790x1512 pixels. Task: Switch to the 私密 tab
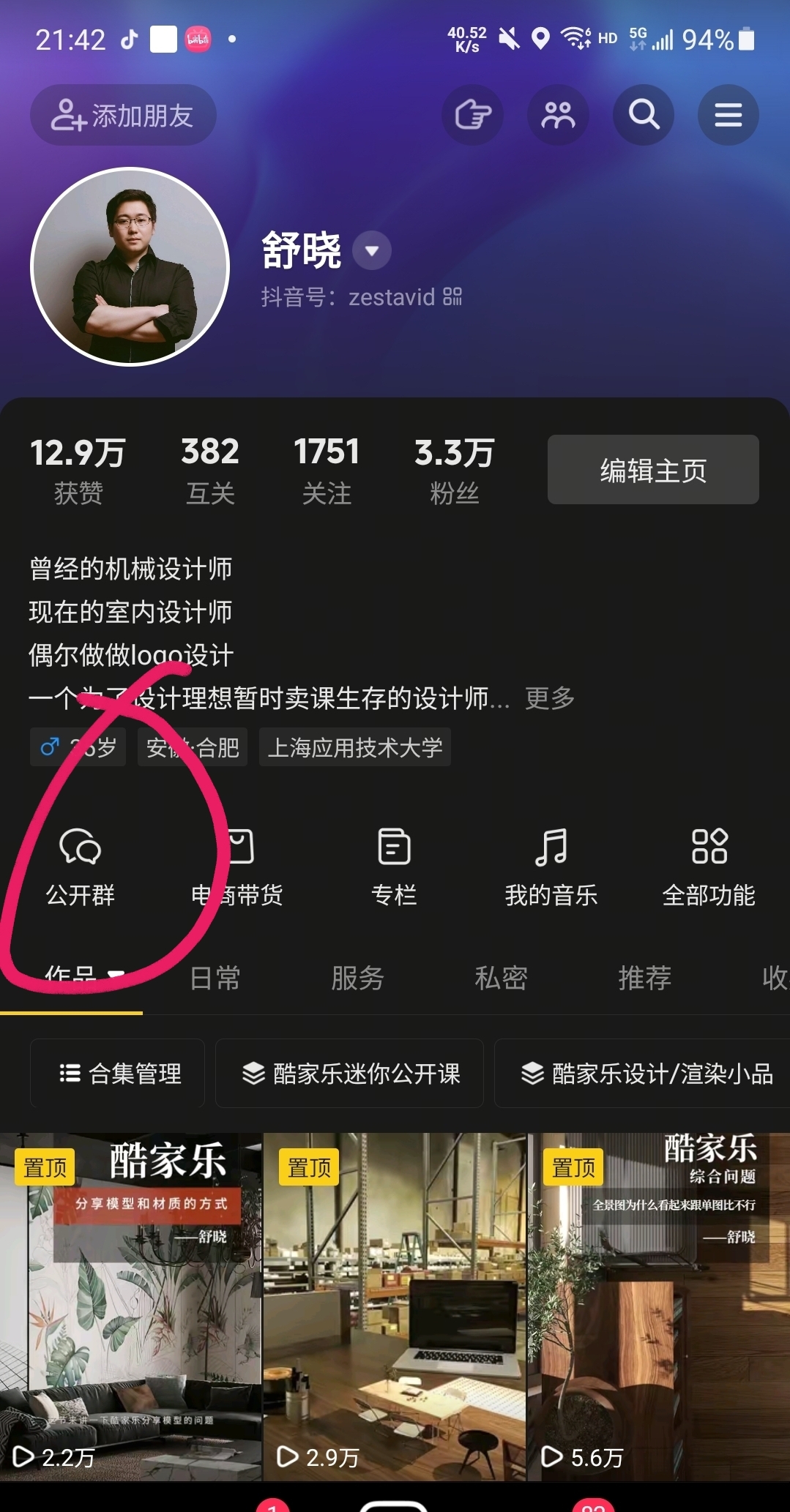point(501,978)
